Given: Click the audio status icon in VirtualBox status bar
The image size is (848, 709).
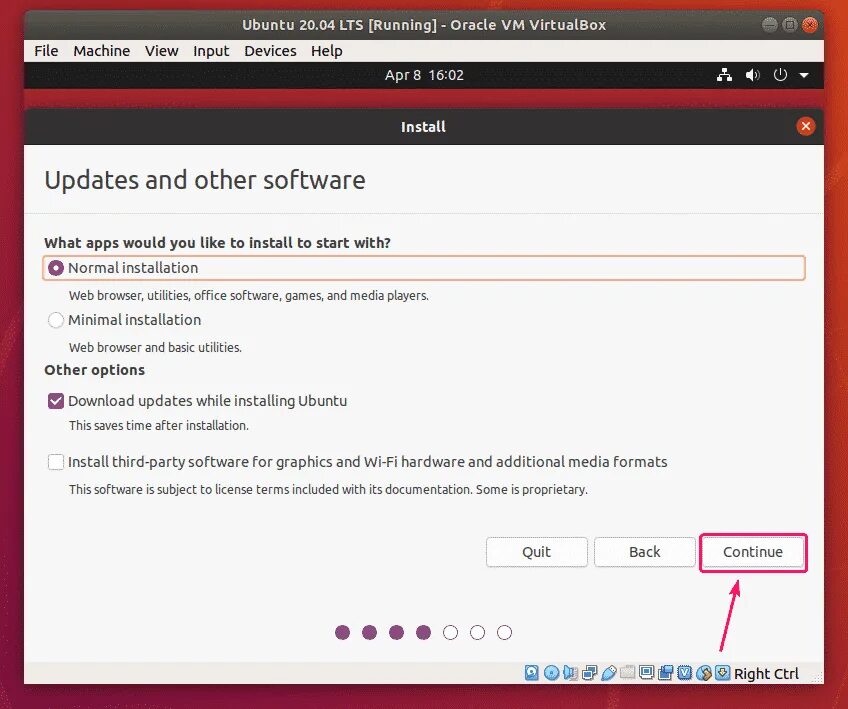Looking at the screenshot, I should click(x=570, y=672).
